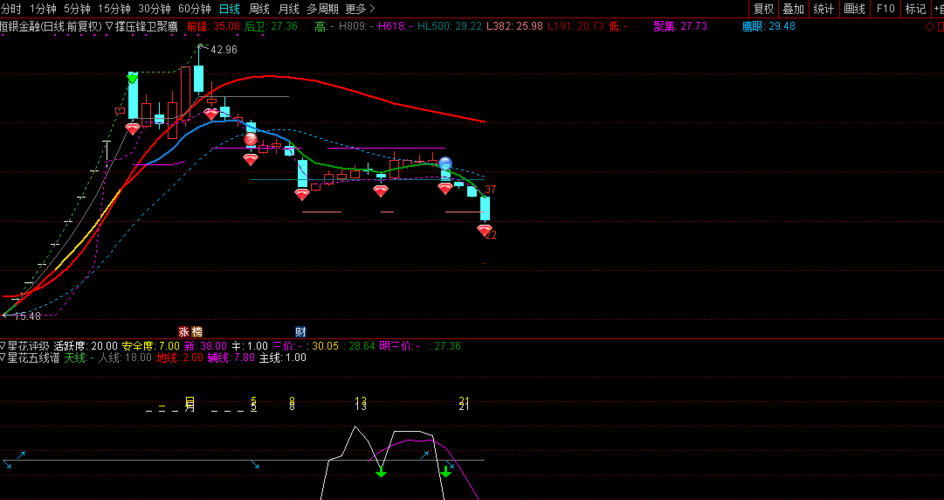
Task: Open the 星花五线谱 indicator dropdown triangle
Action: click(x=2, y=358)
